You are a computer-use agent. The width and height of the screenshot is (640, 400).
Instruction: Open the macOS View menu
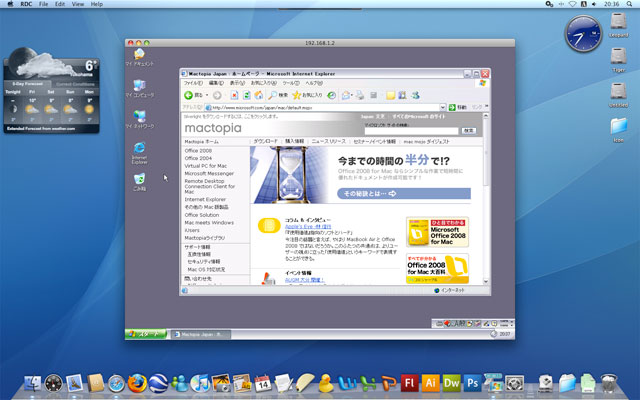pyautogui.click(x=78, y=4)
